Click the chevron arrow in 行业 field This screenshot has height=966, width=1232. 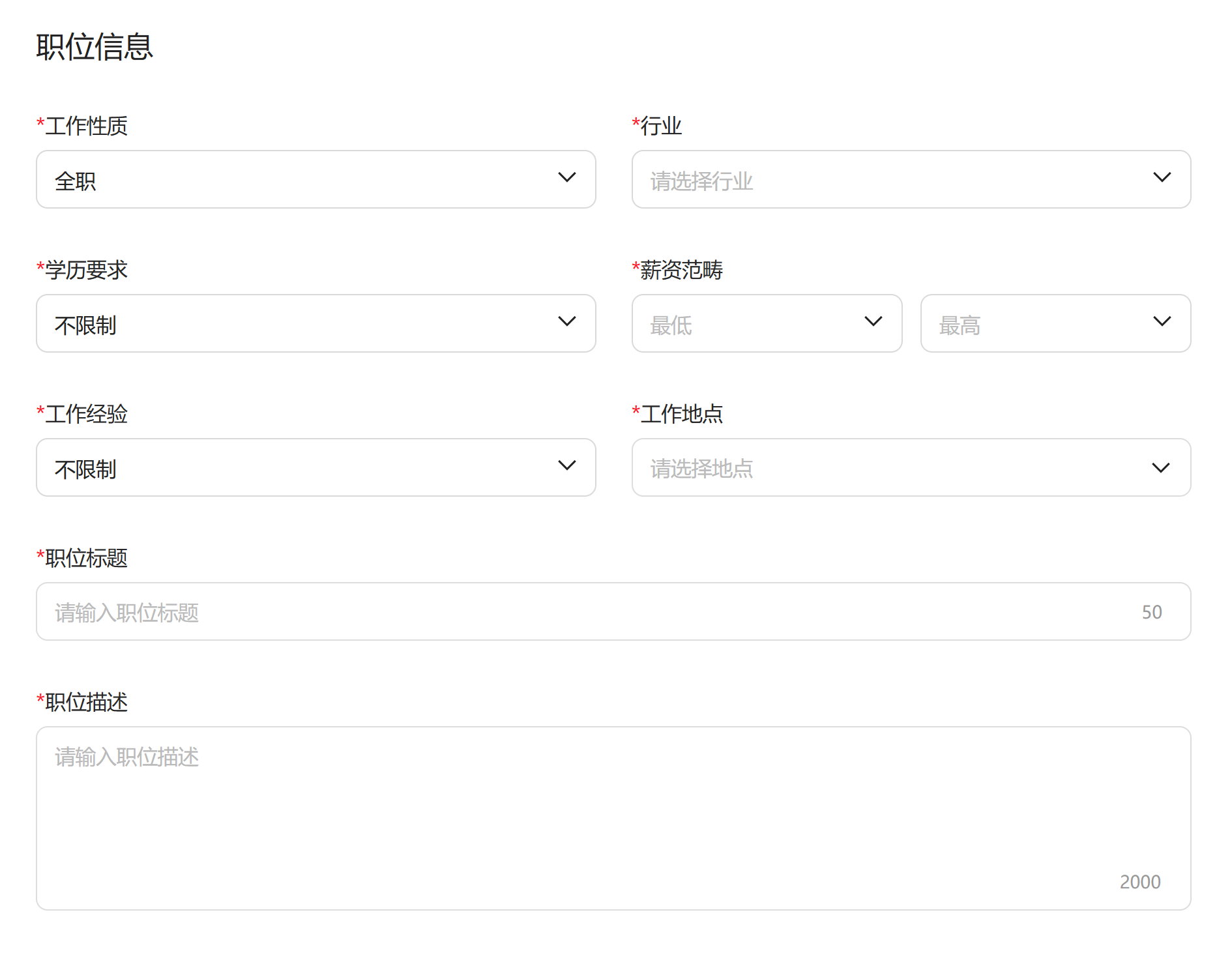tap(1162, 178)
